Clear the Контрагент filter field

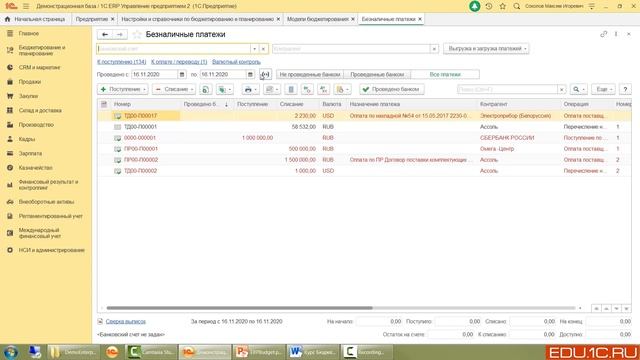tap(434, 49)
